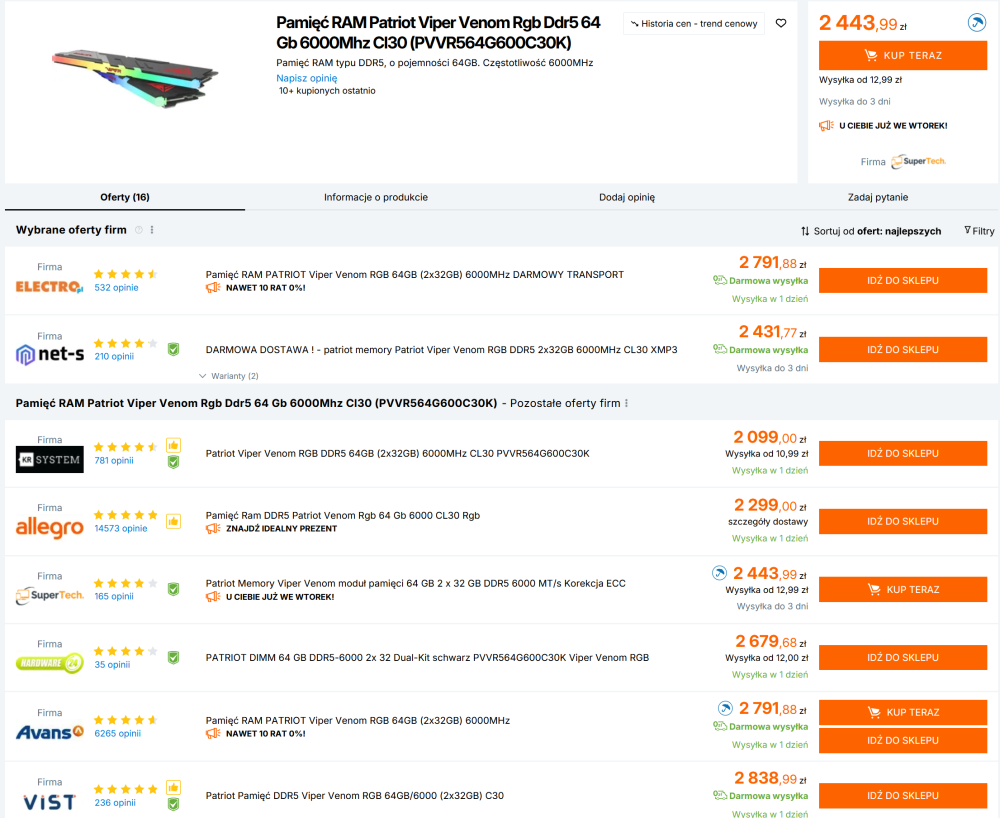Open the Sortuj od ofert sorting dropdown
1000x818 pixels.
coord(871,231)
